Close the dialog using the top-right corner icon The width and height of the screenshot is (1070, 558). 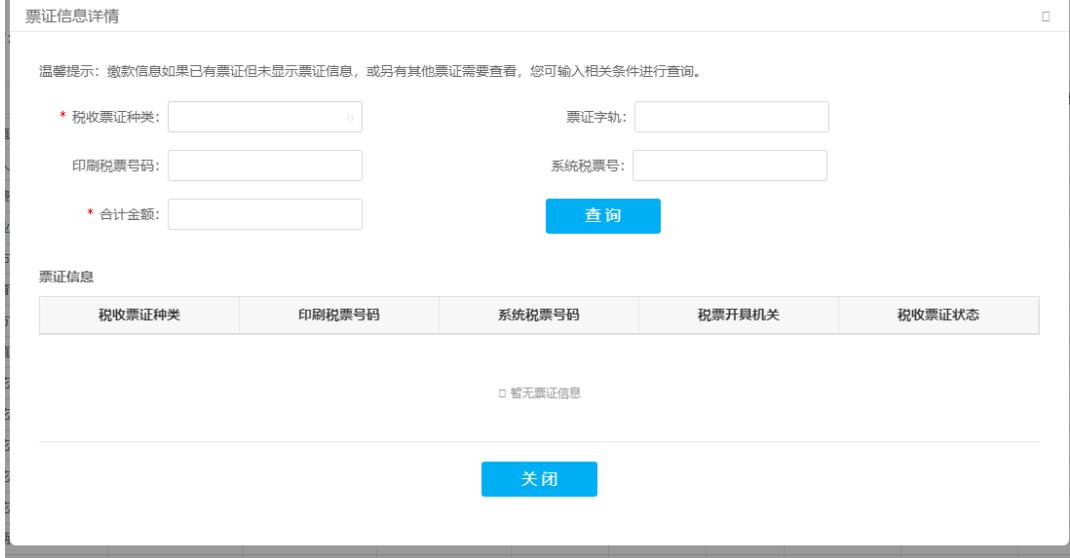pos(1045,16)
